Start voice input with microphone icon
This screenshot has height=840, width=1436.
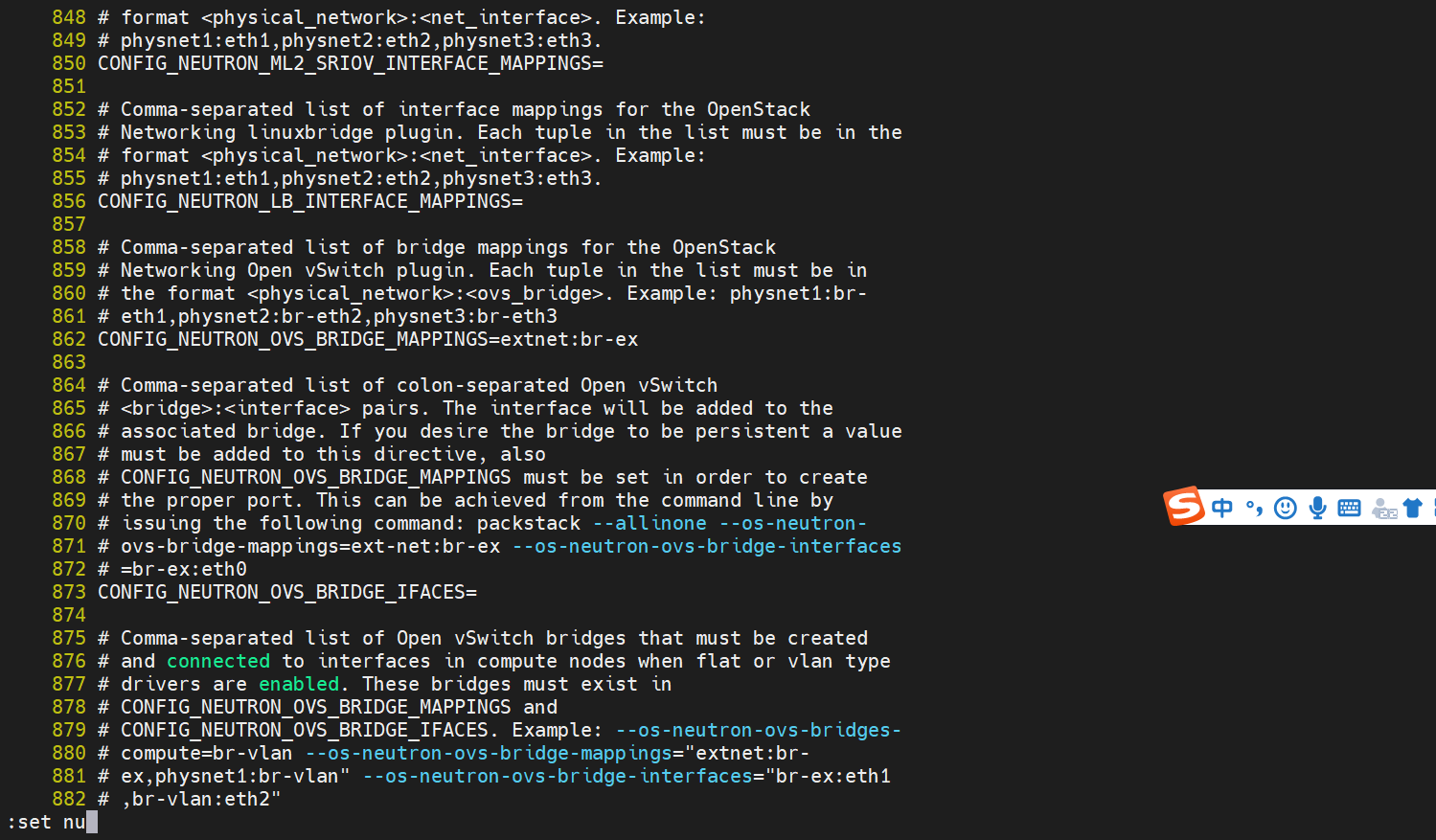1317,508
